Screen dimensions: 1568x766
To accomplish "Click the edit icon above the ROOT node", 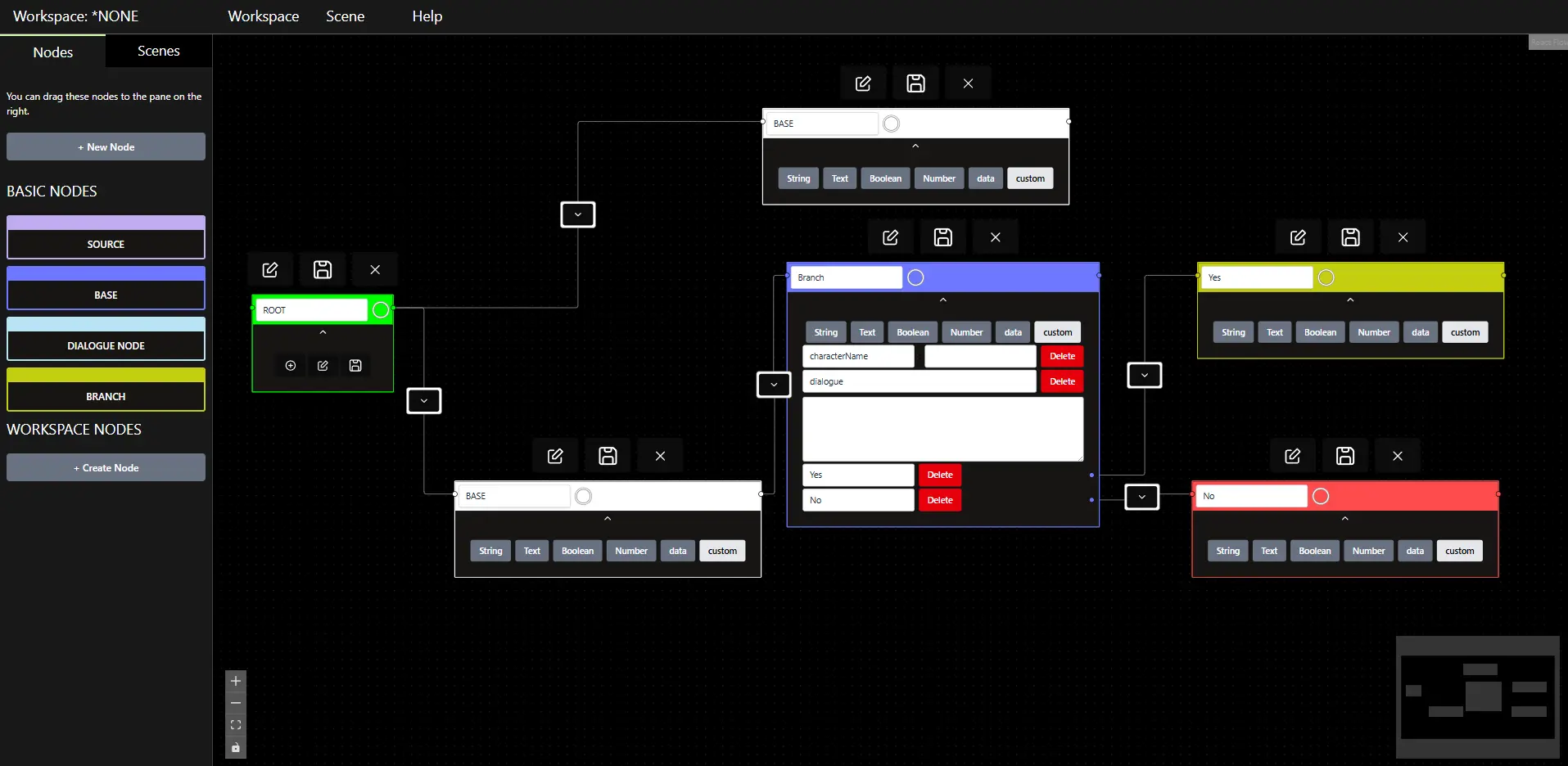I will (270, 269).
